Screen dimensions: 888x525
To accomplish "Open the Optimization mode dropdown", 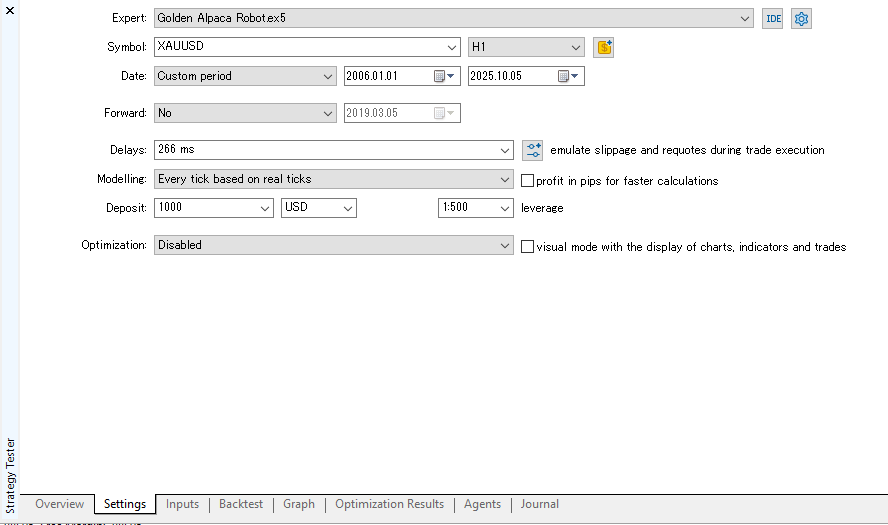I will (x=504, y=245).
